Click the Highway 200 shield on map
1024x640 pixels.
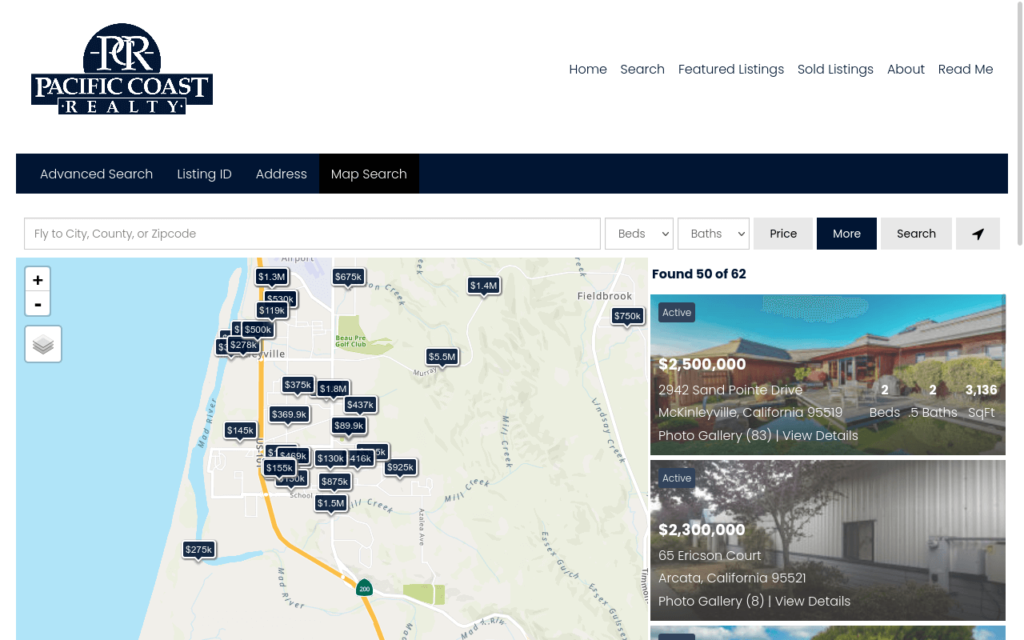364,588
